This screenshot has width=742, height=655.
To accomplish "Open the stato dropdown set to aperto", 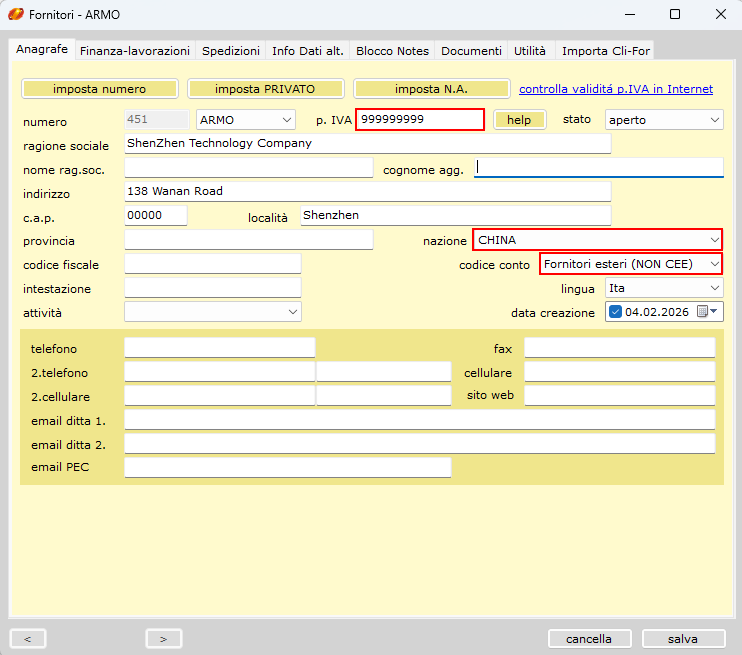I will [714, 120].
